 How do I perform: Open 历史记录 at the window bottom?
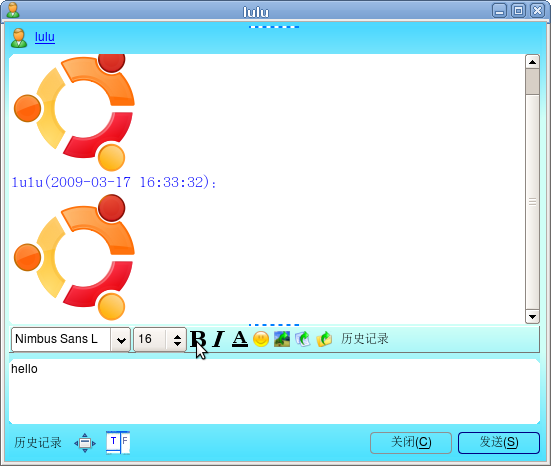[x=38, y=442]
